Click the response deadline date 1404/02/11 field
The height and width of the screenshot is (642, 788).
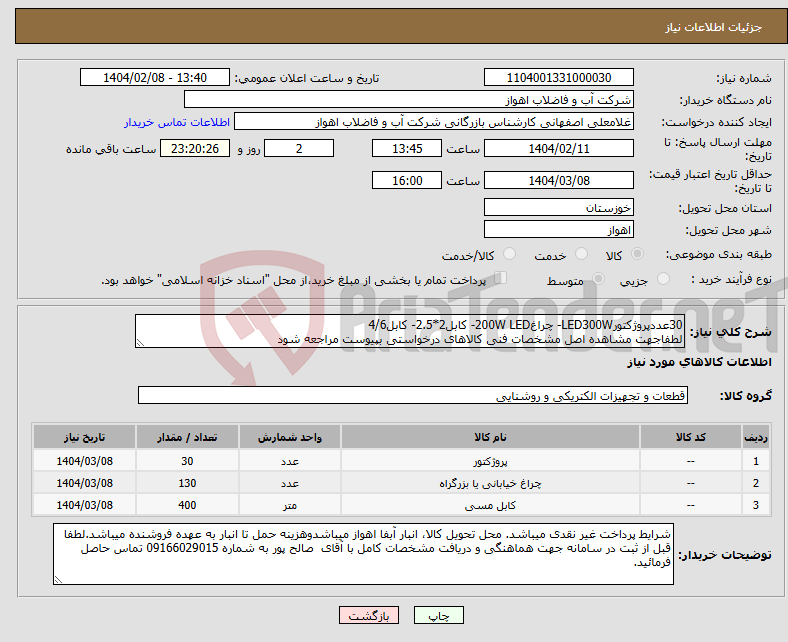(559, 148)
